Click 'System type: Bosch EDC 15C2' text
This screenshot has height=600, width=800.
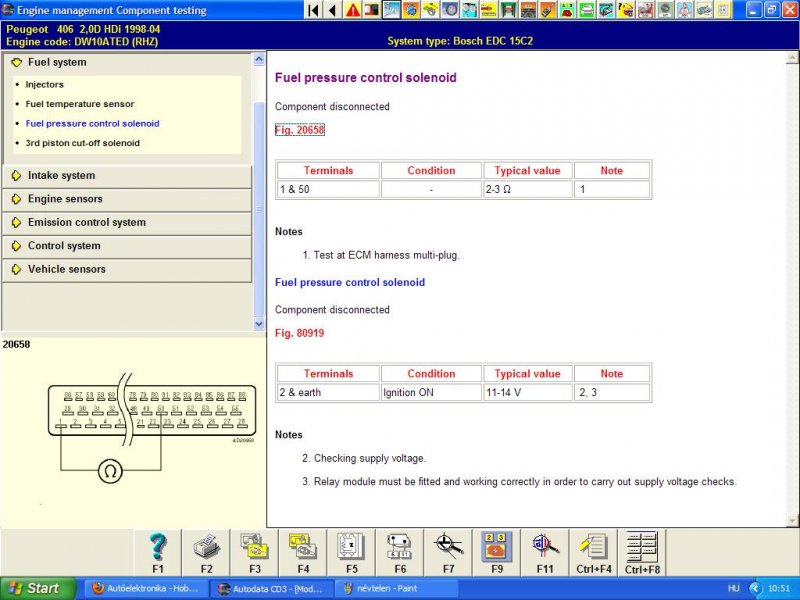[x=460, y=41]
